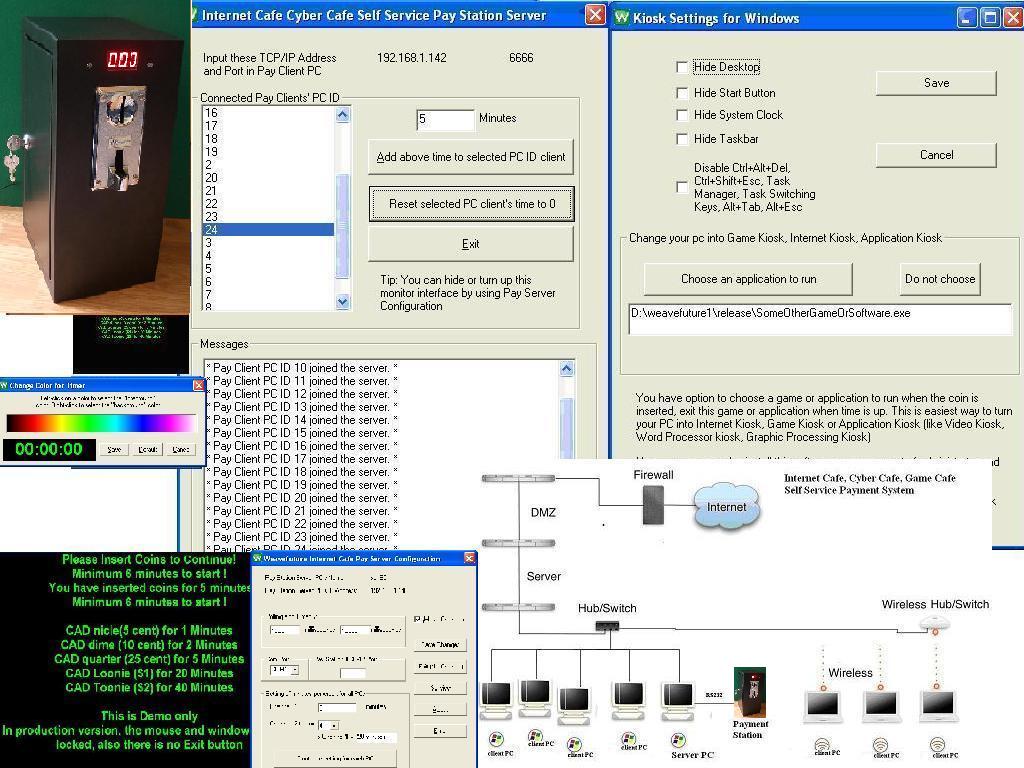Pick a color from the timer color spectrum bar

coord(100,422)
